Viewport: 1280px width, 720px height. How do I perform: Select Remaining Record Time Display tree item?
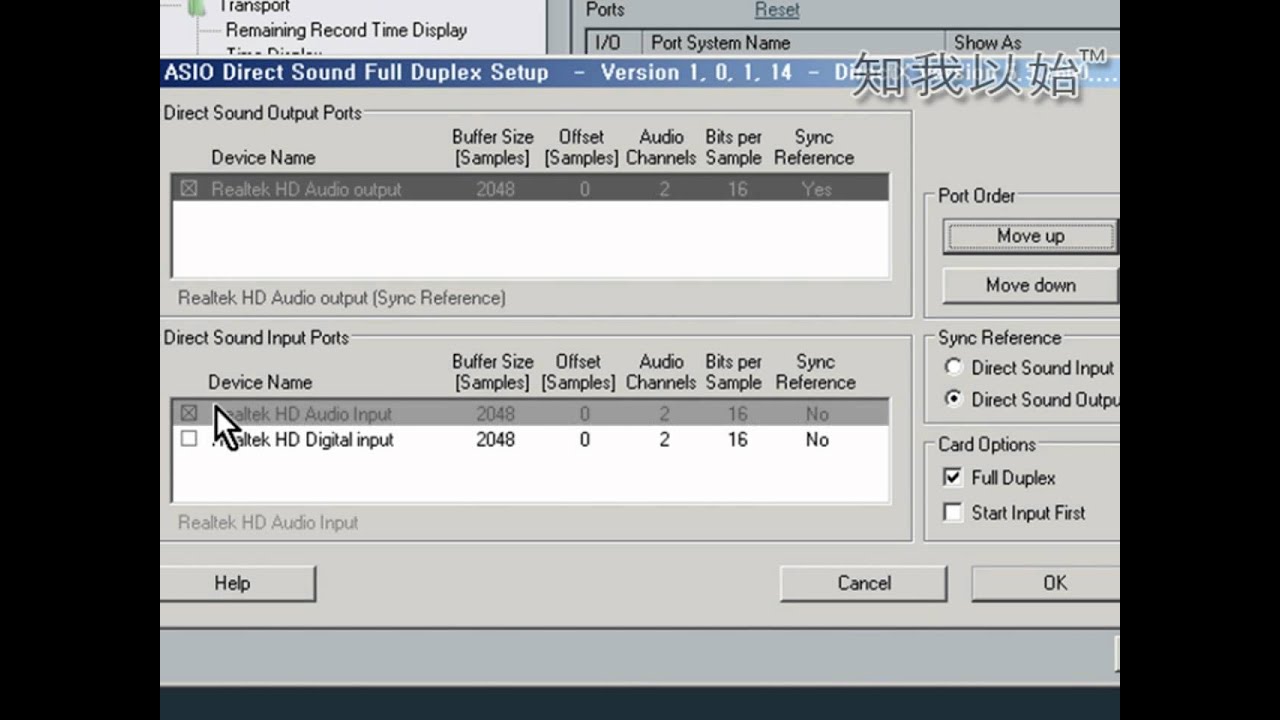(346, 30)
